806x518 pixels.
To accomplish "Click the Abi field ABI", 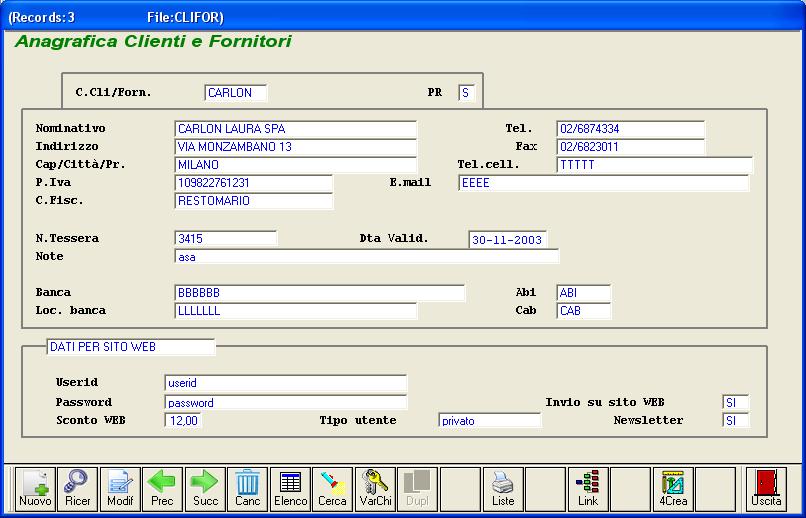I will point(584,293).
